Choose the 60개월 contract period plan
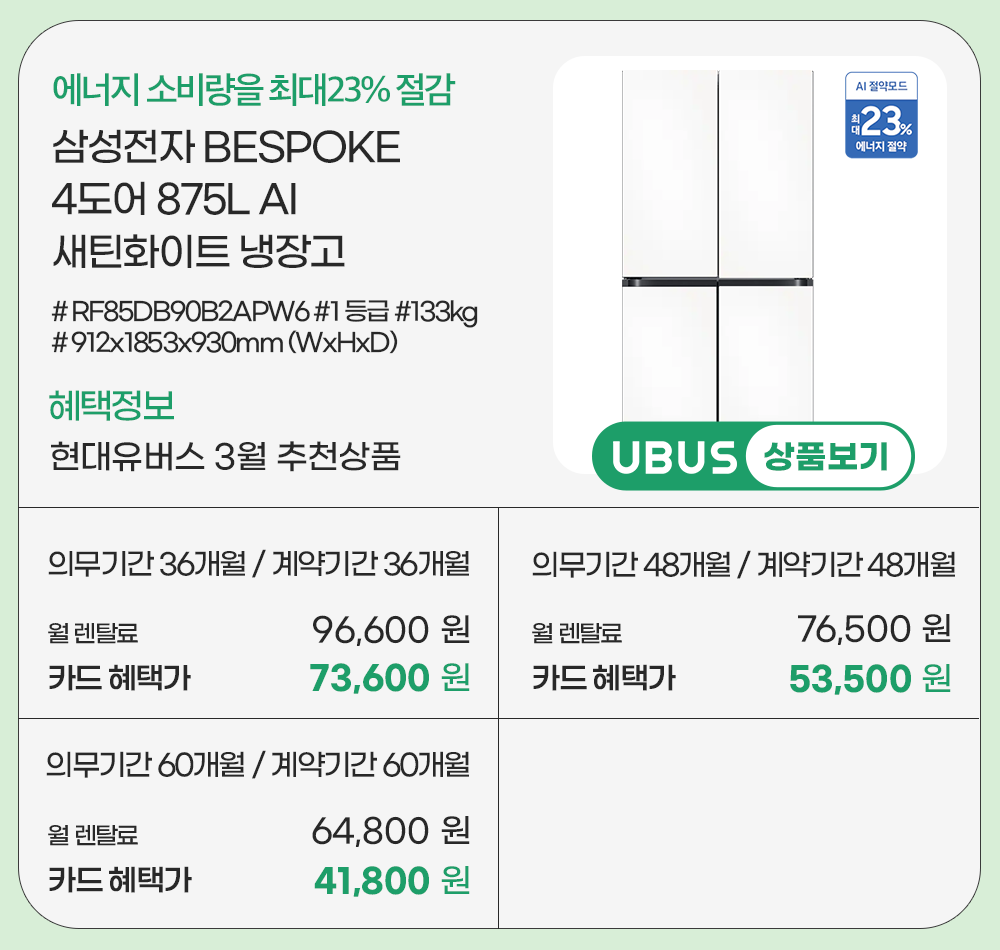Screen dimensions: 1000x950 click(x=258, y=766)
